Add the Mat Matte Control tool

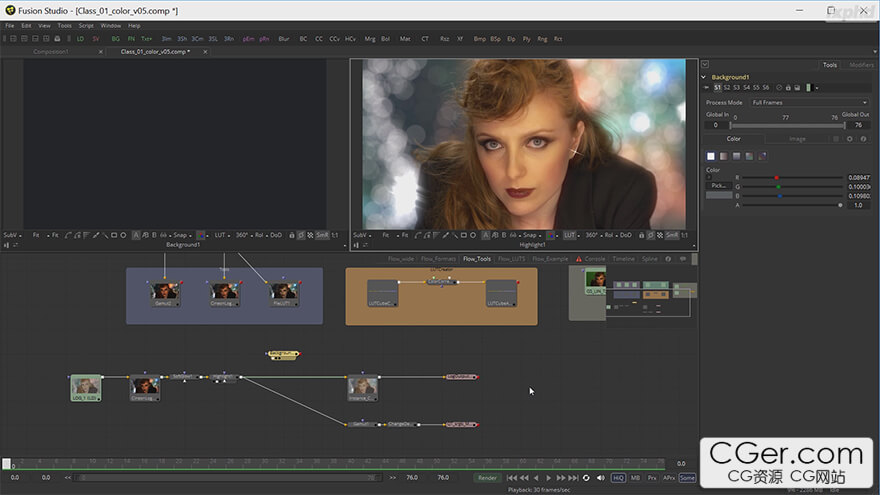(x=405, y=39)
